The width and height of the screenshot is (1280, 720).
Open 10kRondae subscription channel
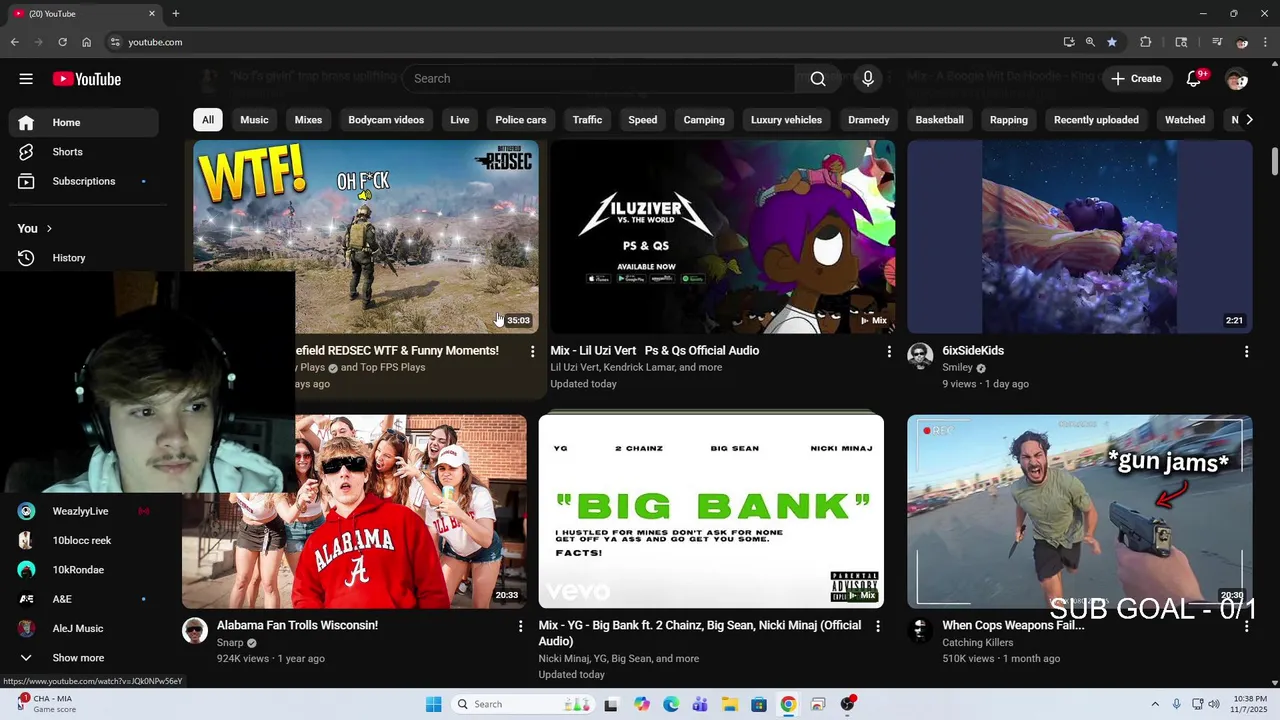coord(84,570)
